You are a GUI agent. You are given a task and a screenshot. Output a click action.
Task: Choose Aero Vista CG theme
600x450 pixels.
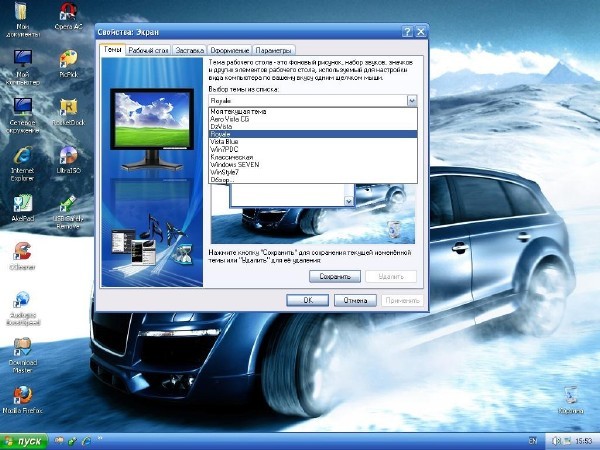(x=313, y=119)
